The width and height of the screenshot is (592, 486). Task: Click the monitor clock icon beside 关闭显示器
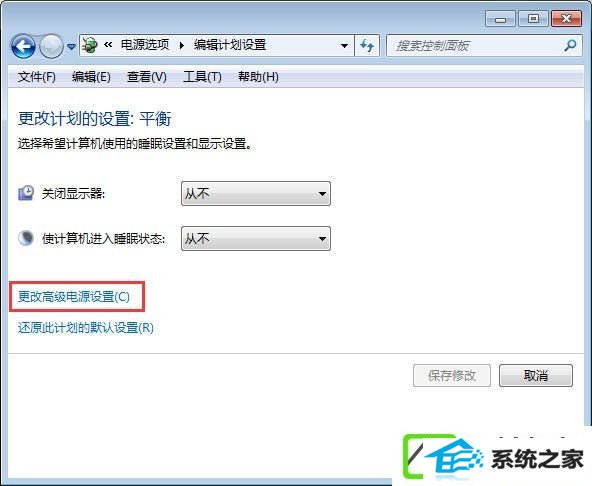[x=26, y=193]
